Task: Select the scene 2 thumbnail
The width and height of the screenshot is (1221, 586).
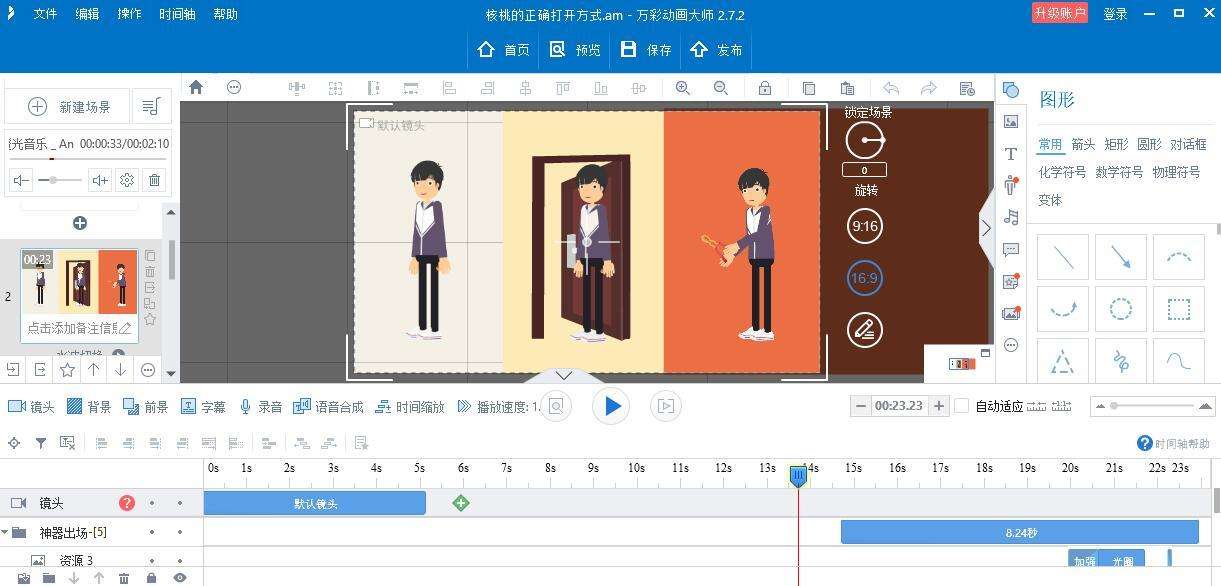Action: (x=79, y=282)
